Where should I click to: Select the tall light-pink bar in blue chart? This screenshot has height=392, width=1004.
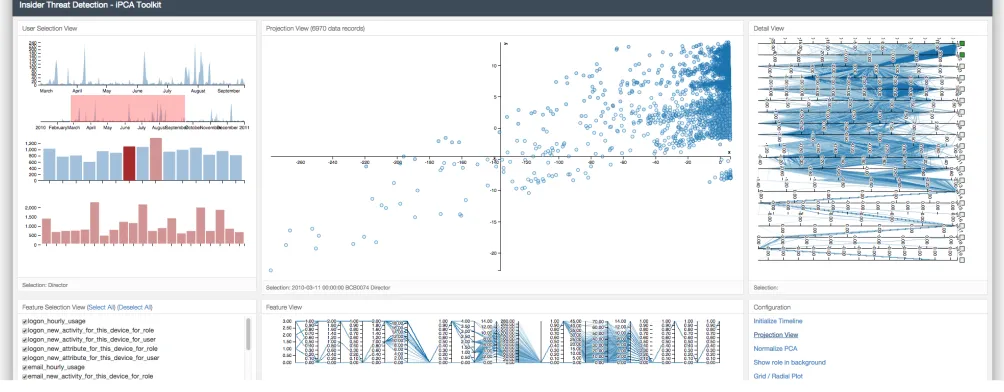point(156,159)
